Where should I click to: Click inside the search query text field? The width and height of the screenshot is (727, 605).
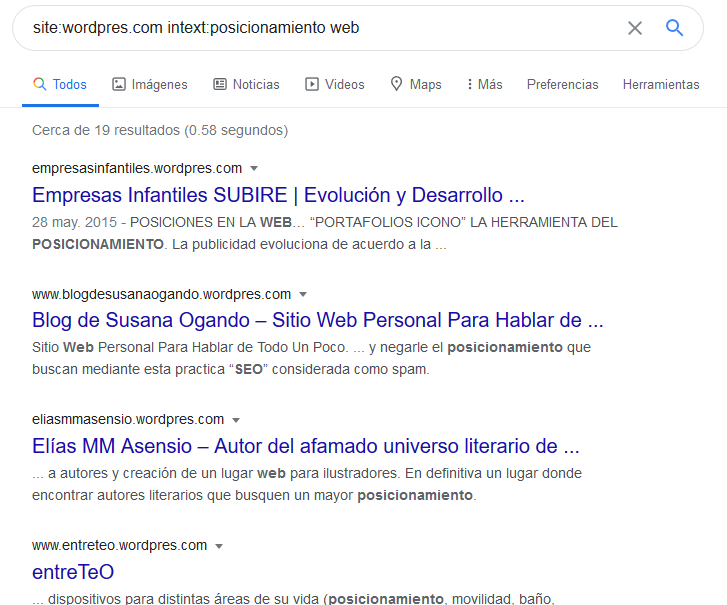pos(300,28)
